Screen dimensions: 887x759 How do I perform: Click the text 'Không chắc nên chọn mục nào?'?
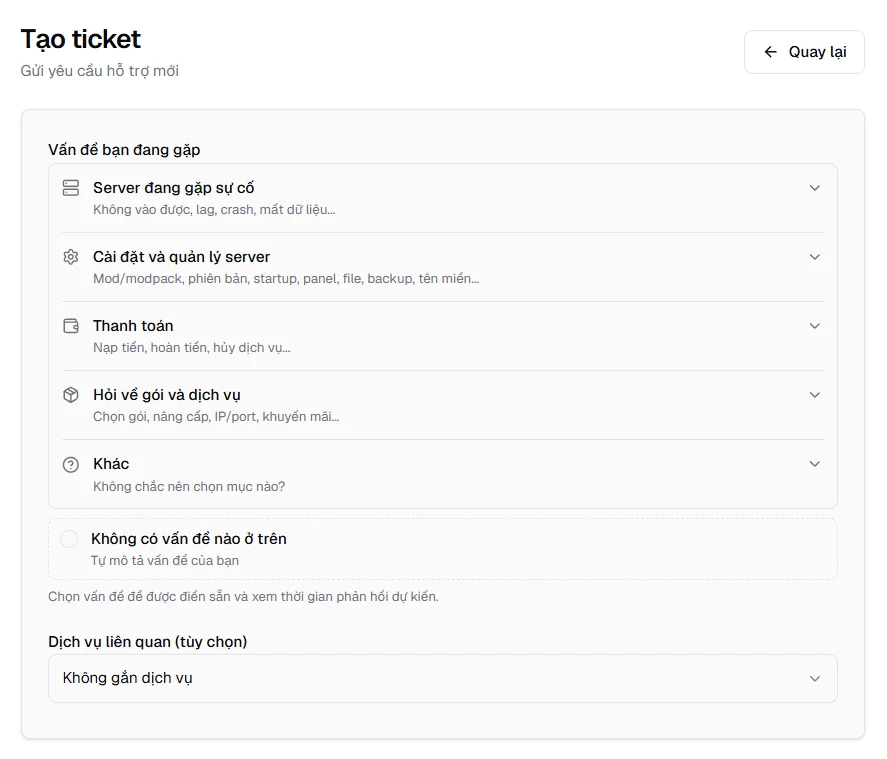(189, 486)
